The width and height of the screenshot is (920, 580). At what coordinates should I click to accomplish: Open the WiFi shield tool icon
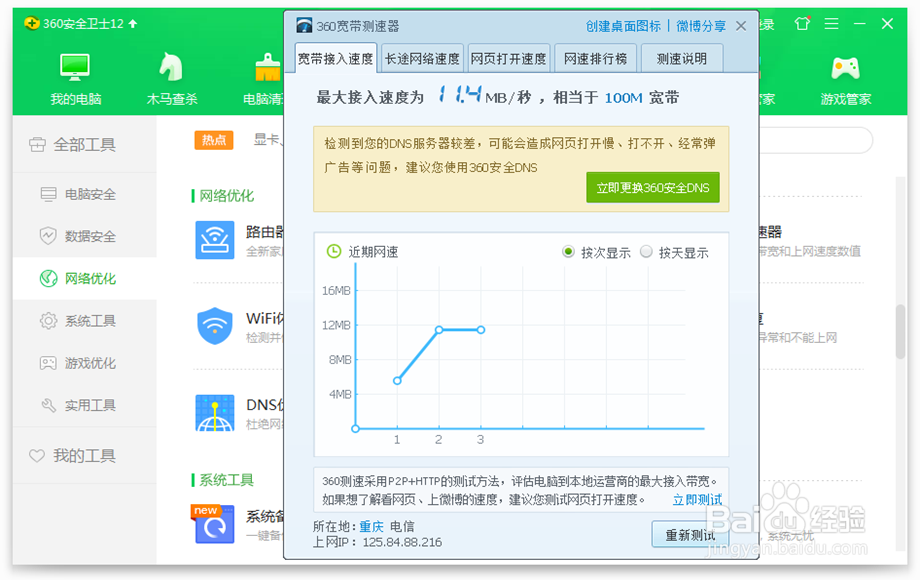click(215, 326)
